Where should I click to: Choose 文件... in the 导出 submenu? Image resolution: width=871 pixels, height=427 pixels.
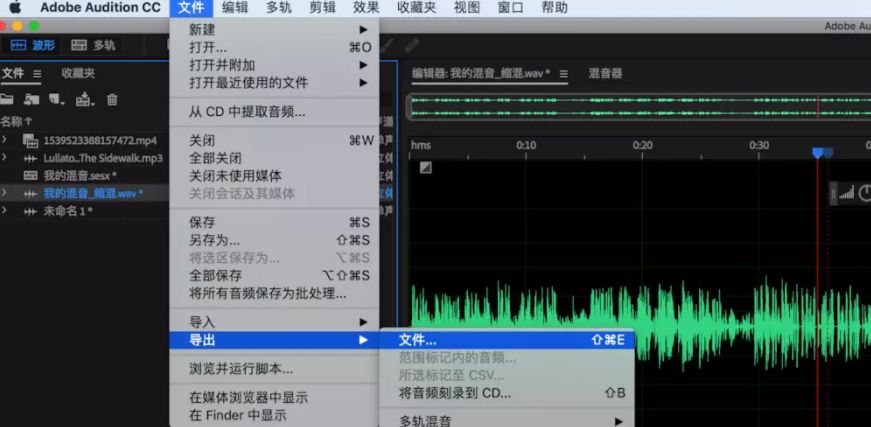[507, 340]
